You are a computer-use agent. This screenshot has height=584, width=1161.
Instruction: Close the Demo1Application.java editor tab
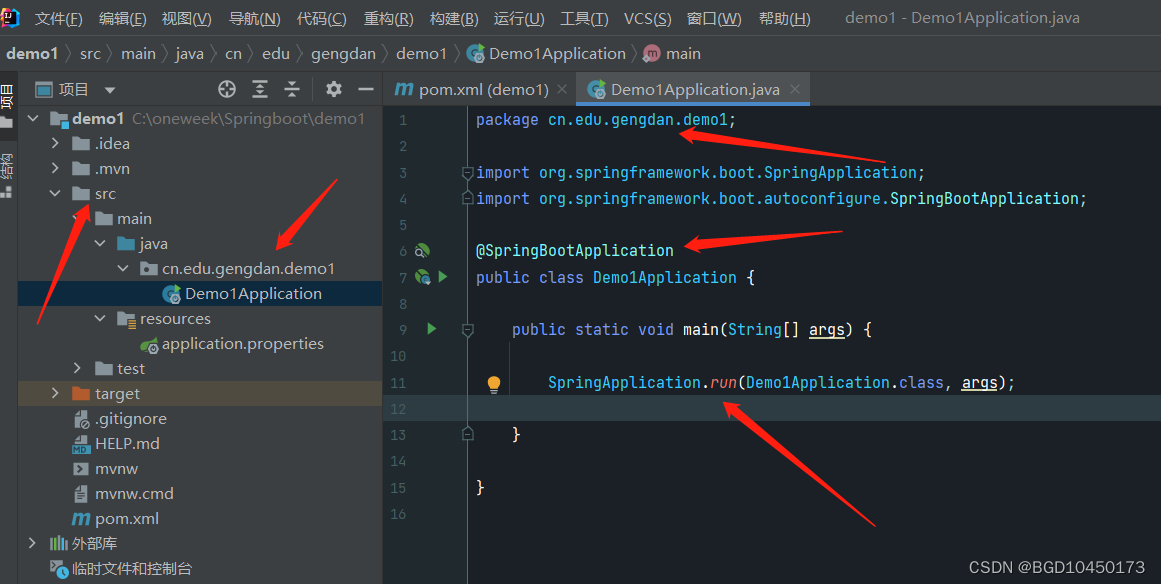(x=794, y=90)
